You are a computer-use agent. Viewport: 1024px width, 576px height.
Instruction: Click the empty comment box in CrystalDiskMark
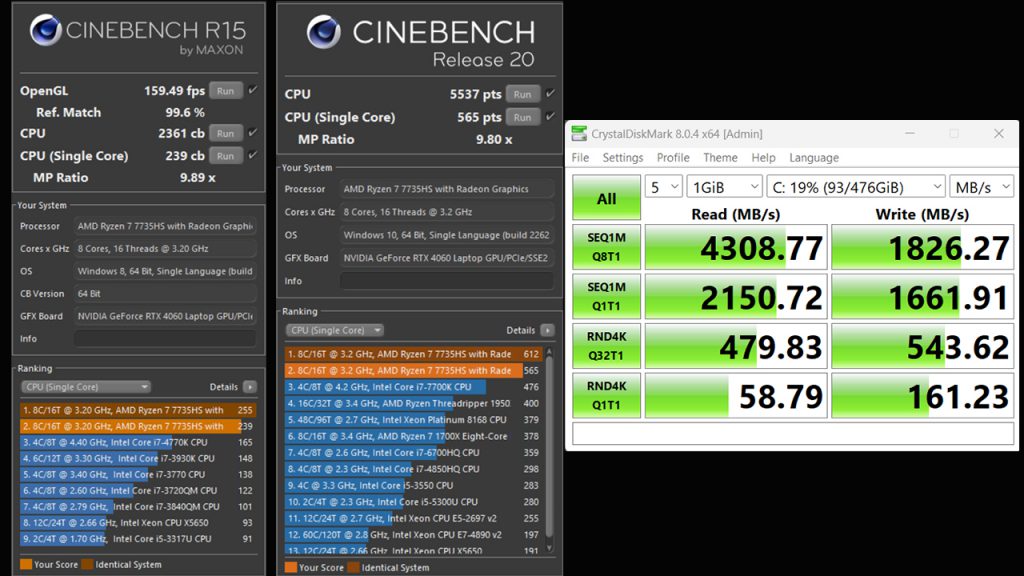(x=793, y=434)
